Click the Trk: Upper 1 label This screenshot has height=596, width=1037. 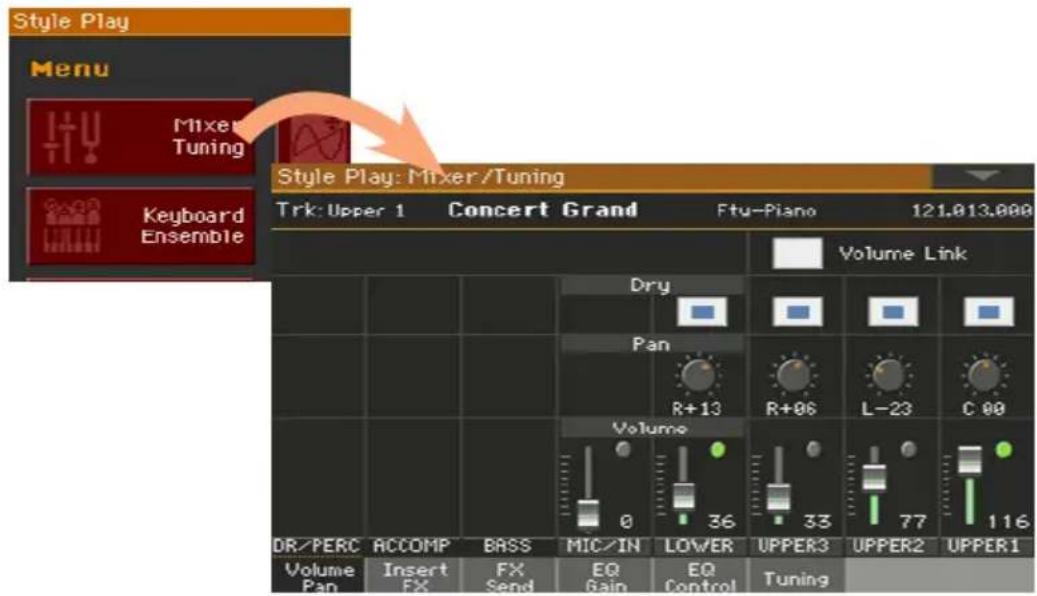341,210
